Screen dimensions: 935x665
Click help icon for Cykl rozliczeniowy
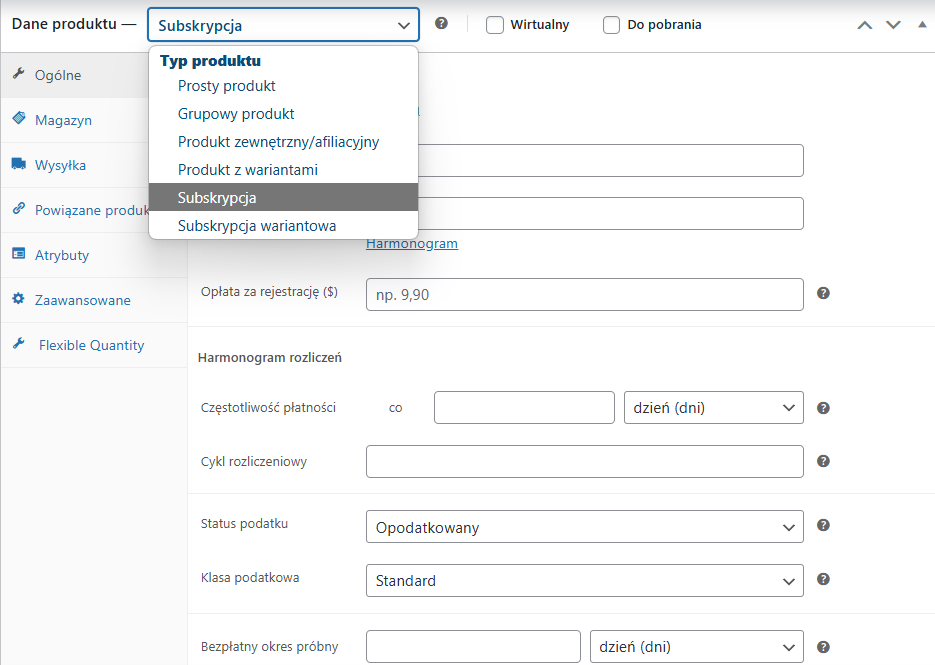coord(823,461)
